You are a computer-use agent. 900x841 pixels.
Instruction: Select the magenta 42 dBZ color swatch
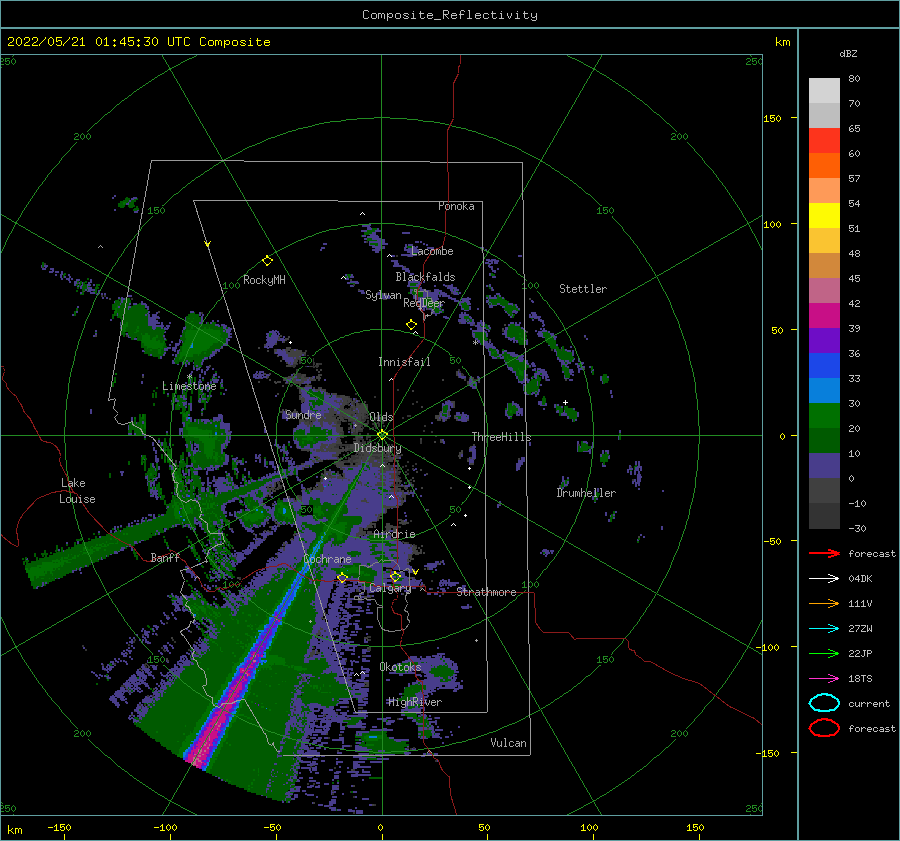coord(824,315)
